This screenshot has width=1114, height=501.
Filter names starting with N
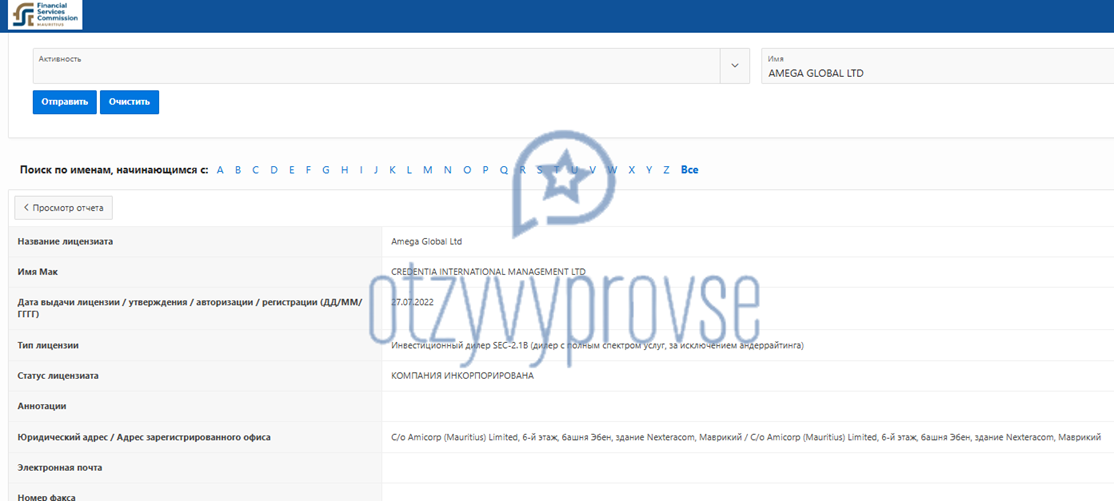(x=448, y=170)
